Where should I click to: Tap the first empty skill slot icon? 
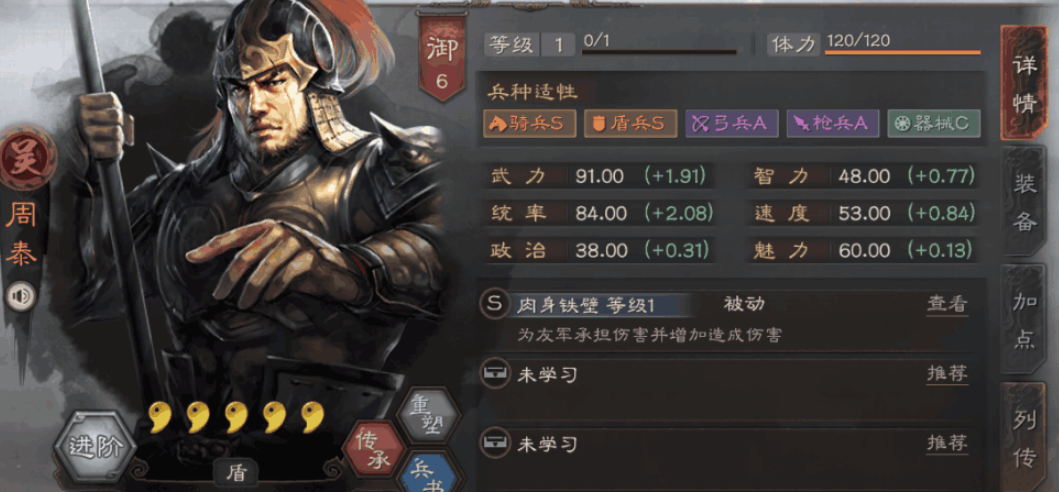495,373
